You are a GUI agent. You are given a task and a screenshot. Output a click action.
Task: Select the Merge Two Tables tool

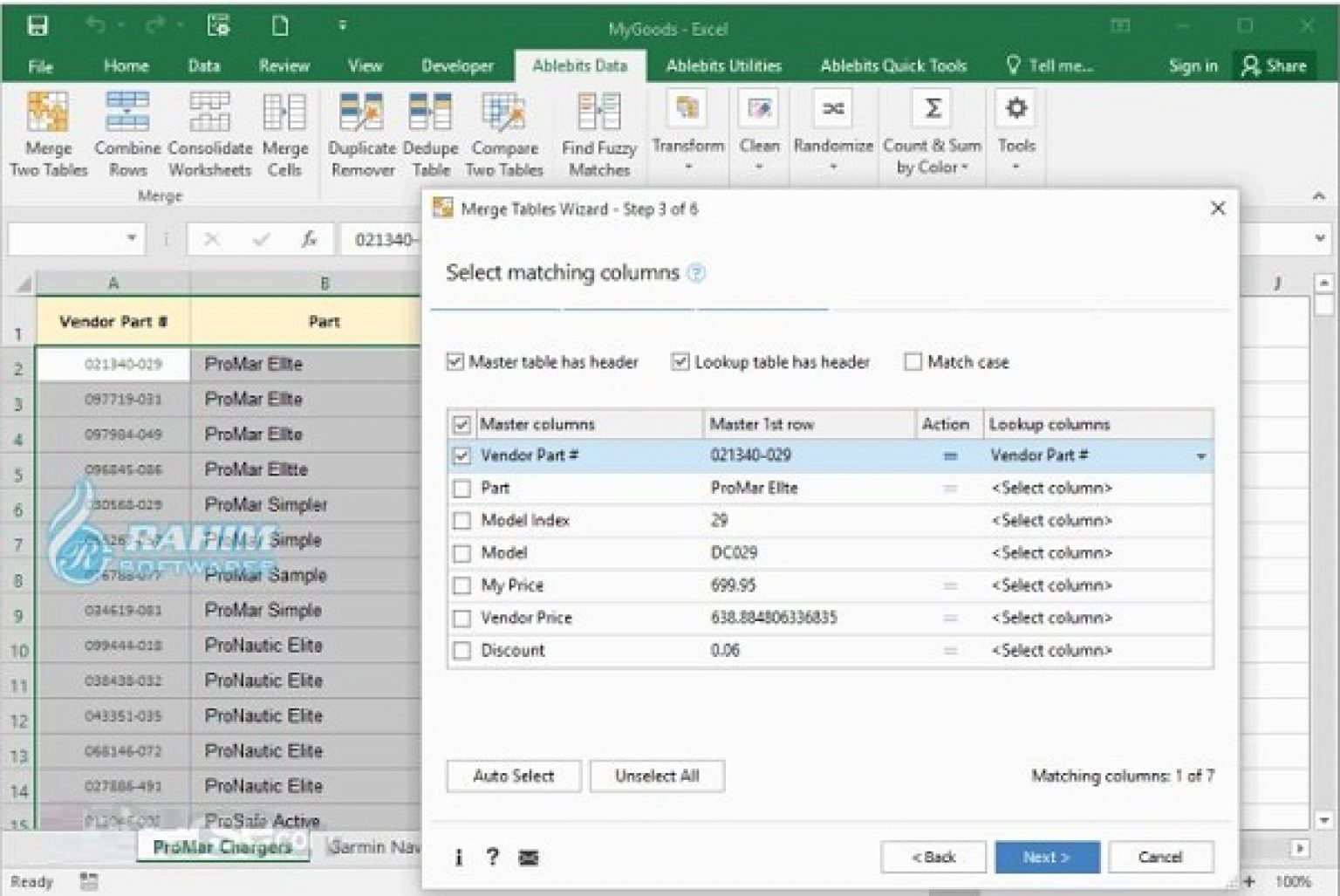(48, 131)
